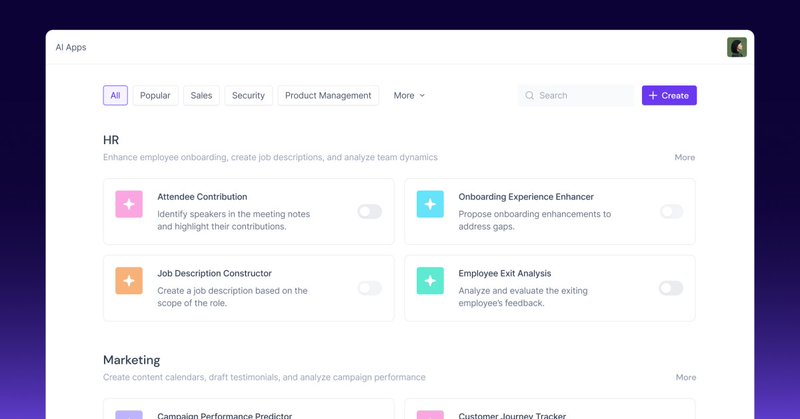Turn on Job Description Constructor switch

tap(369, 288)
